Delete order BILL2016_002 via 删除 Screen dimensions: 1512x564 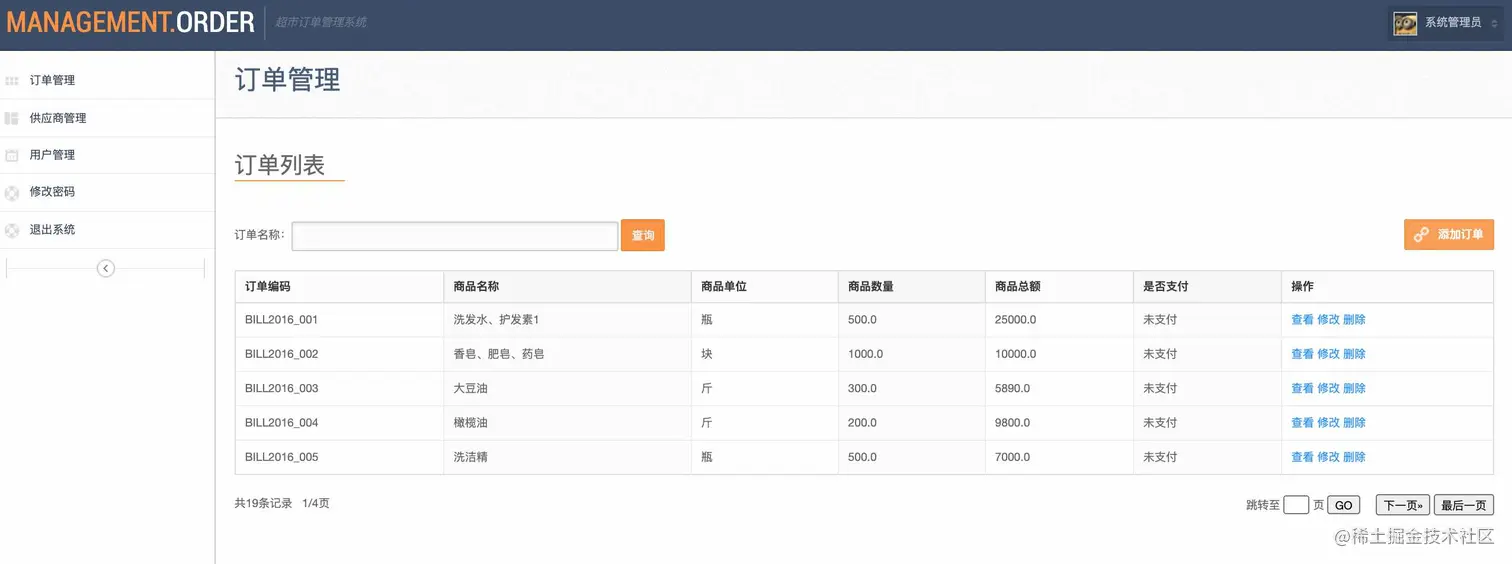[1354, 354]
